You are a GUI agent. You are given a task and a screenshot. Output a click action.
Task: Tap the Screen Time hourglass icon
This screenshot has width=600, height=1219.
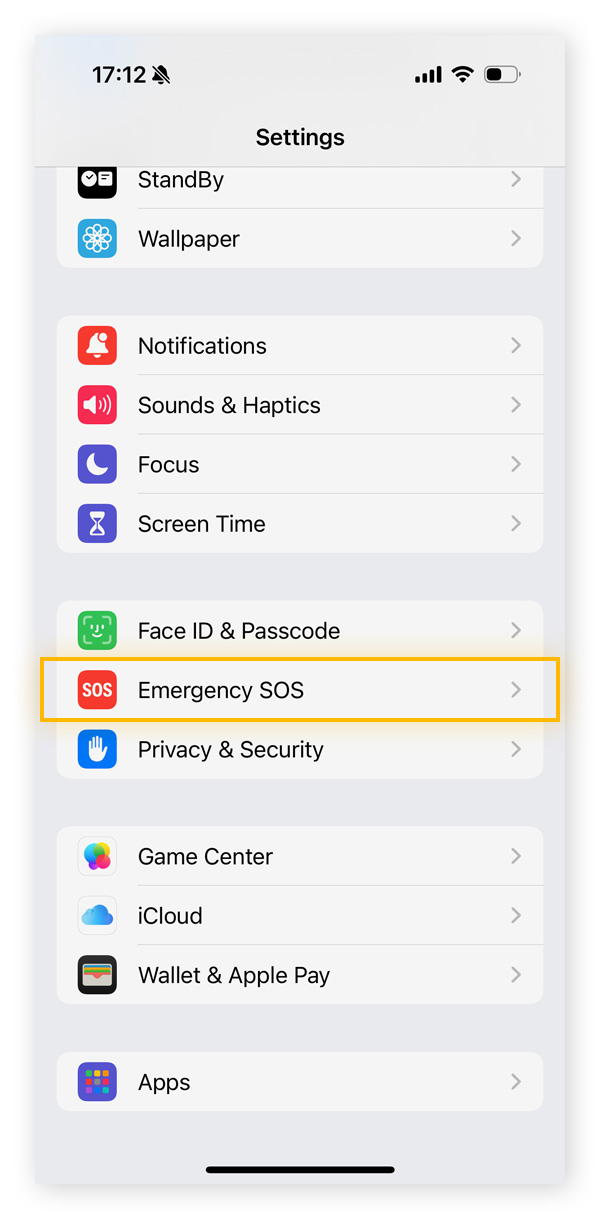(97, 523)
